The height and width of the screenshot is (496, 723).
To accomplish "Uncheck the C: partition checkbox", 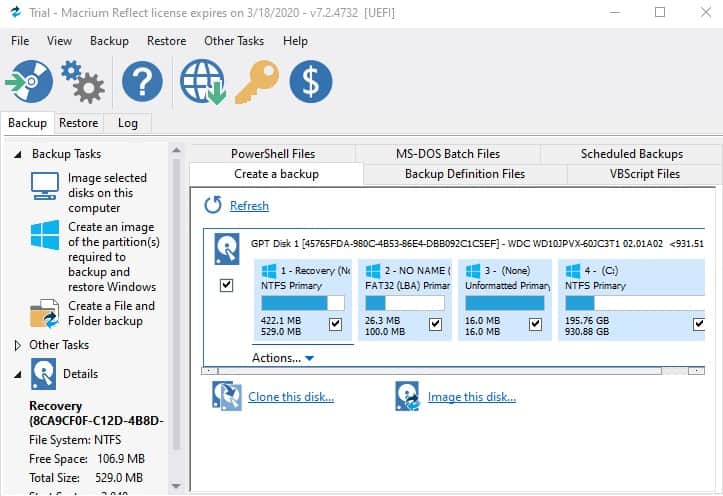I will (699, 325).
